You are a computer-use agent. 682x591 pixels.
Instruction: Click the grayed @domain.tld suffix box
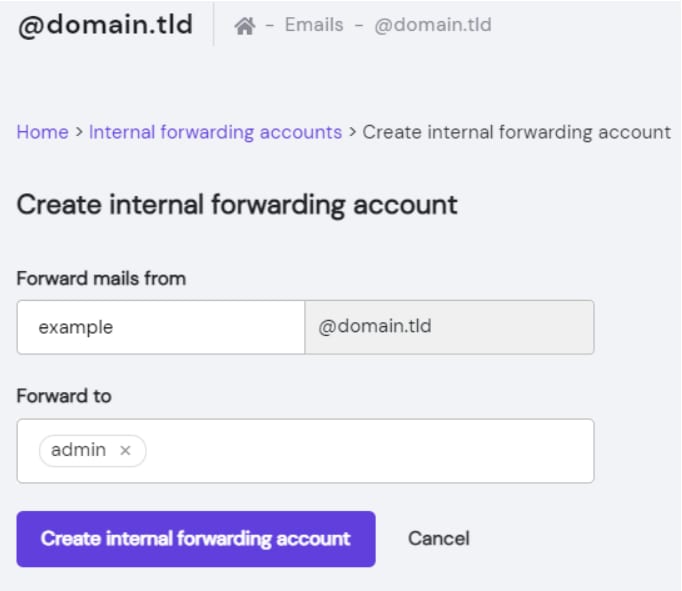click(x=449, y=327)
